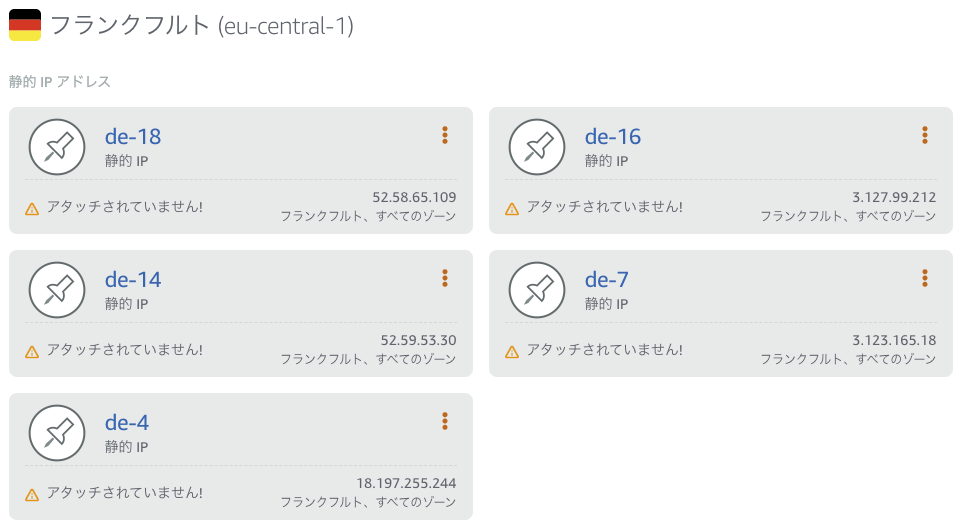Click the pin icon for de-16

[538, 148]
